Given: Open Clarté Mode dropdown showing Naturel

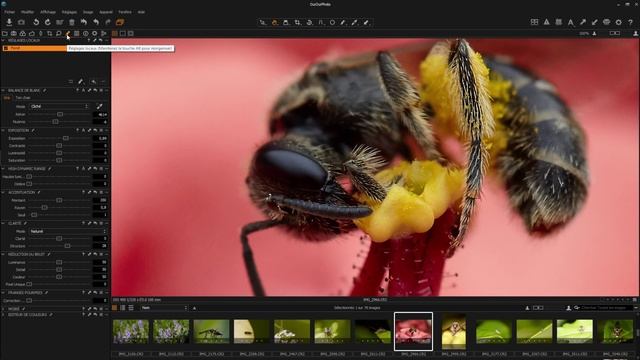Looking at the screenshot, I should pos(68,231).
